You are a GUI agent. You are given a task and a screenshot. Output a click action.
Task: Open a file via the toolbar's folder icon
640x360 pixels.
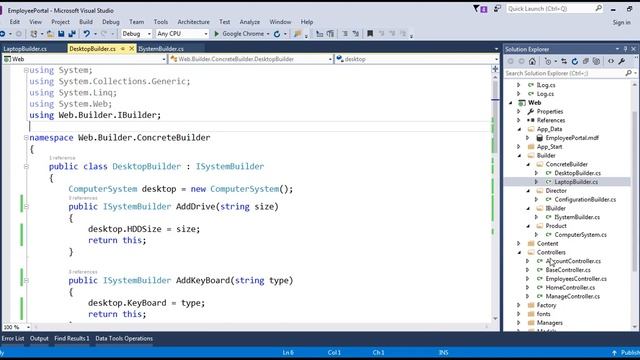[x=50, y=34]
